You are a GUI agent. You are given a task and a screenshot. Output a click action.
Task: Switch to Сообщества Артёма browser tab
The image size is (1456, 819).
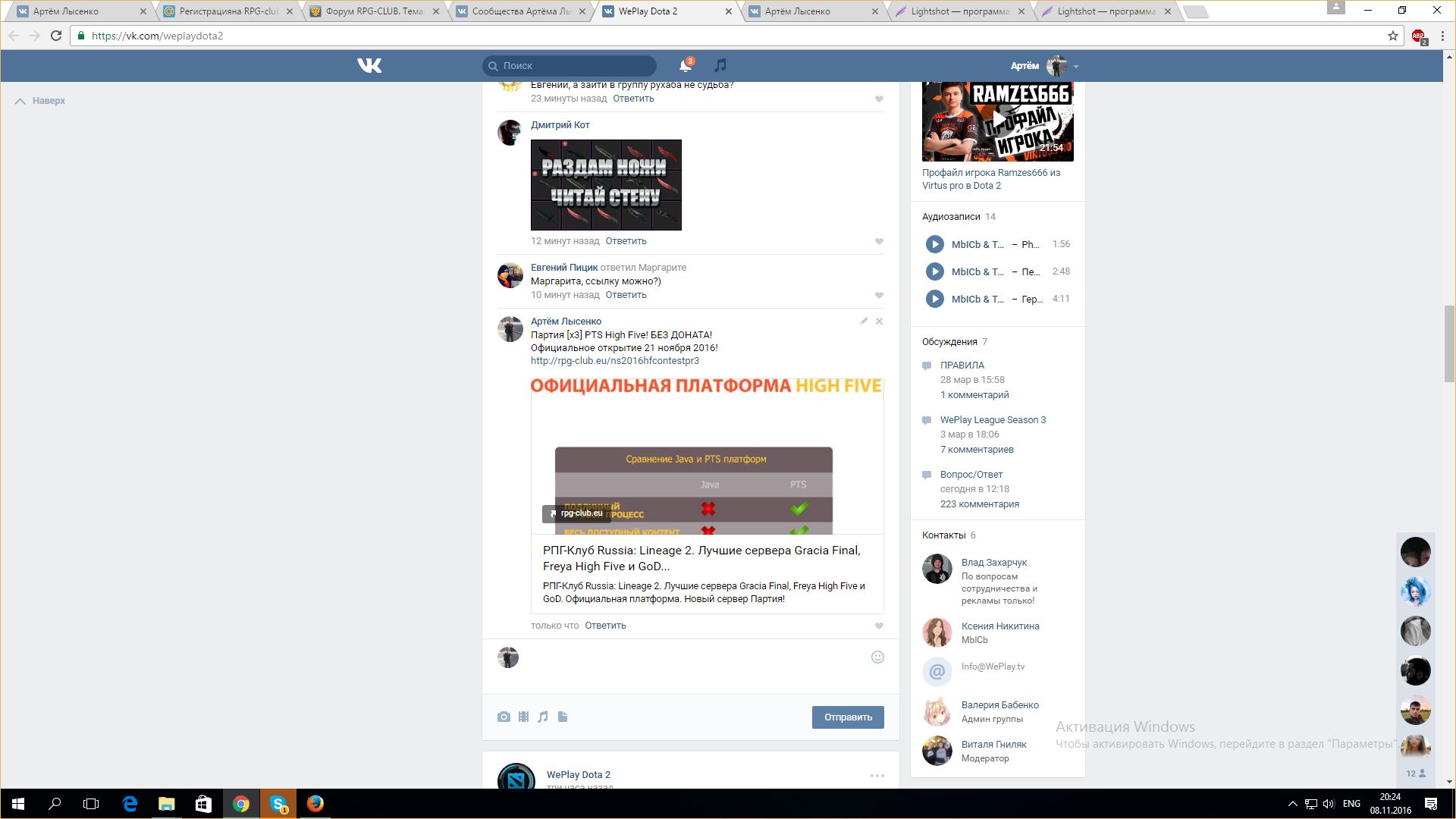[520, 11]
